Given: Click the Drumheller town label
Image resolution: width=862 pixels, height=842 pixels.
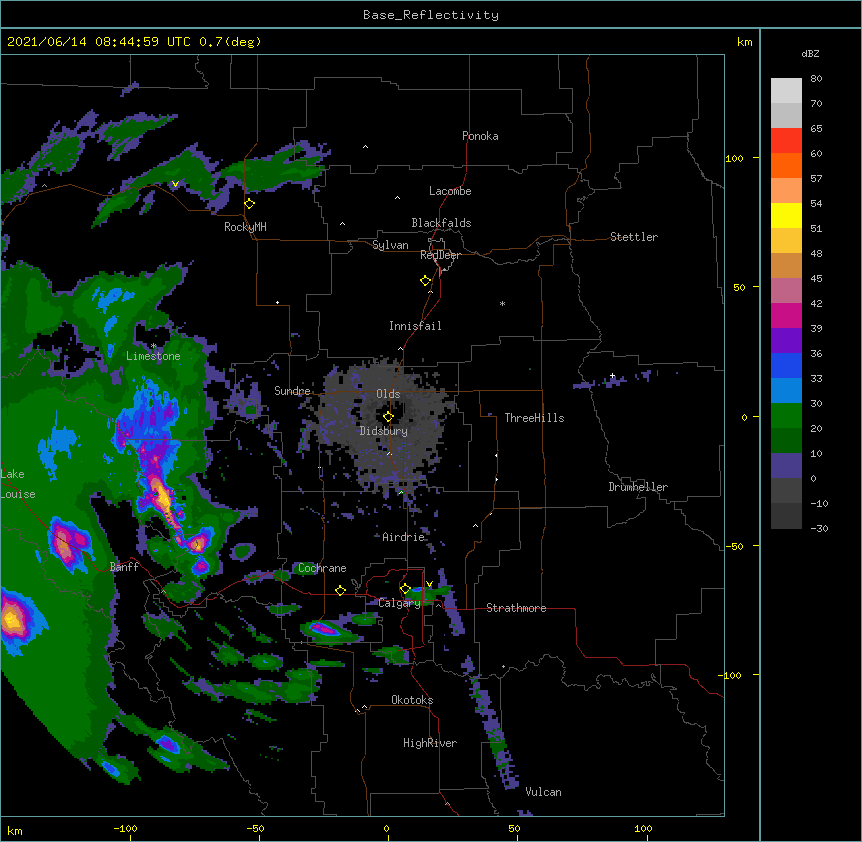Looking at the screenshot, I should pyautogui.click(x=638, y=487).
